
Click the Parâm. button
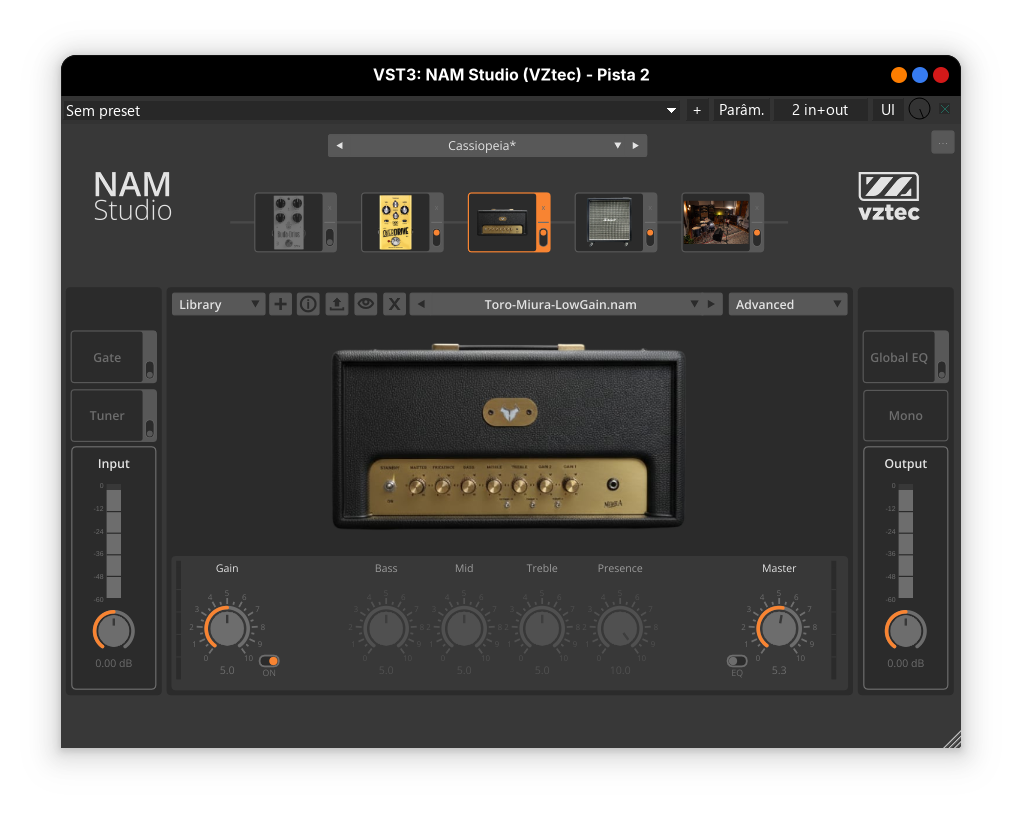(742, 110)
